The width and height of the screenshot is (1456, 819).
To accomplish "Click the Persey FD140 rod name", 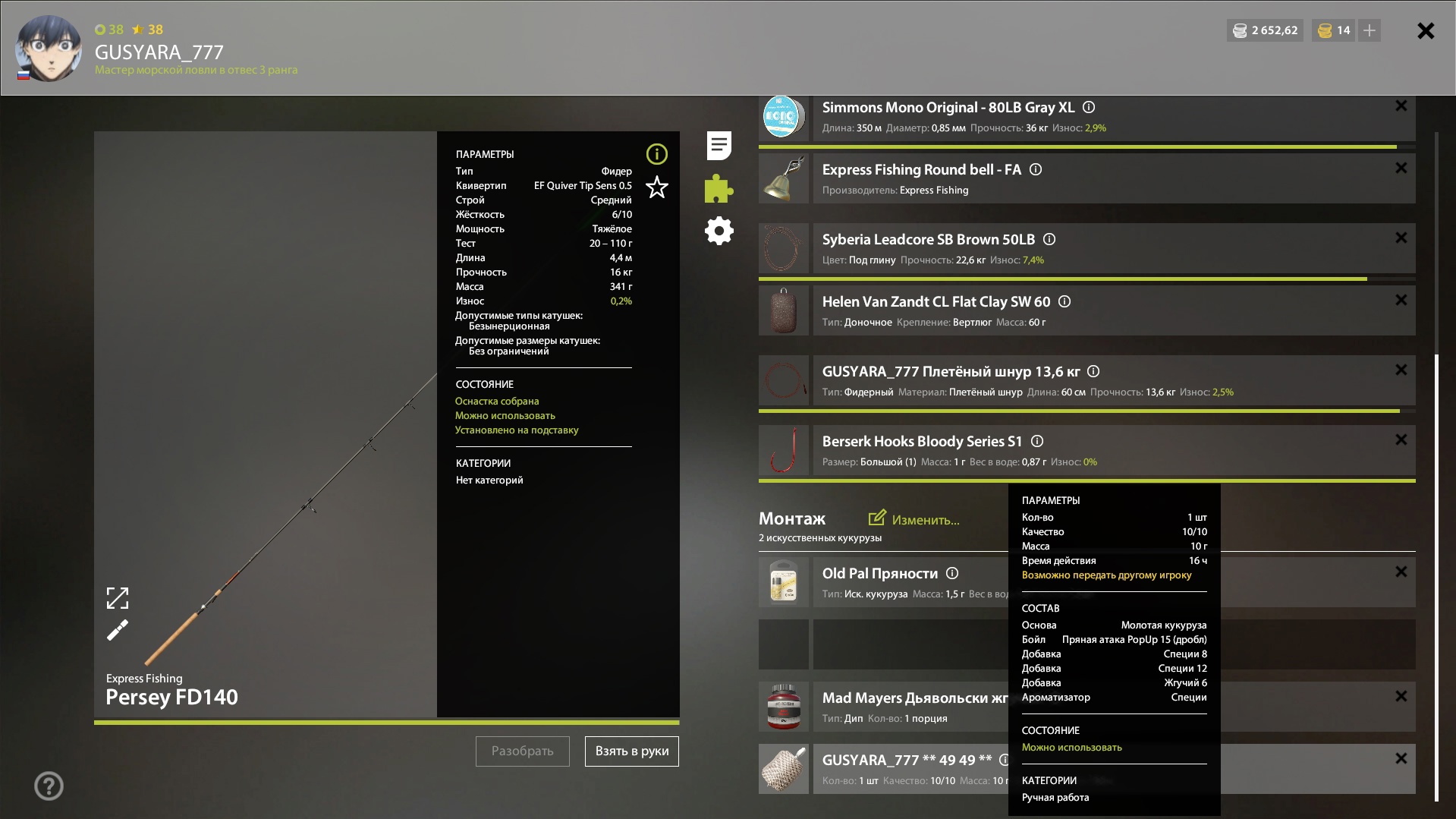I will [x=171, y=697].
